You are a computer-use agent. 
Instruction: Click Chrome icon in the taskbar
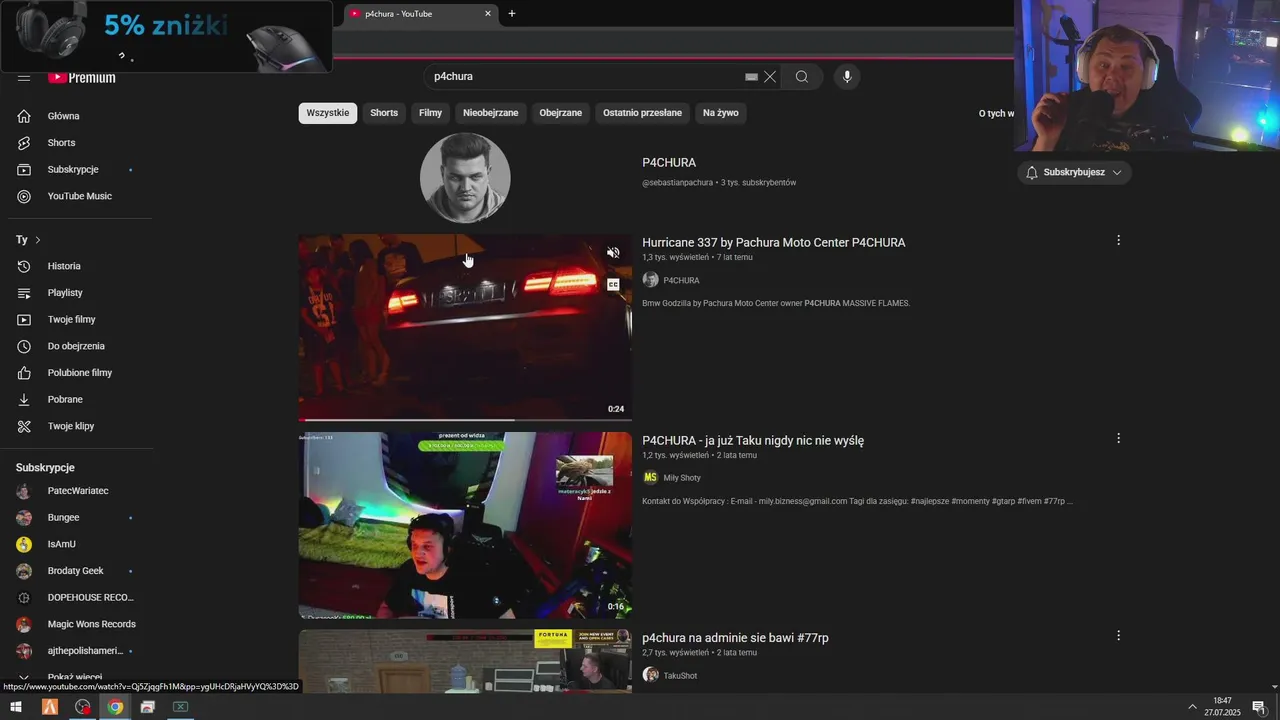115,707
